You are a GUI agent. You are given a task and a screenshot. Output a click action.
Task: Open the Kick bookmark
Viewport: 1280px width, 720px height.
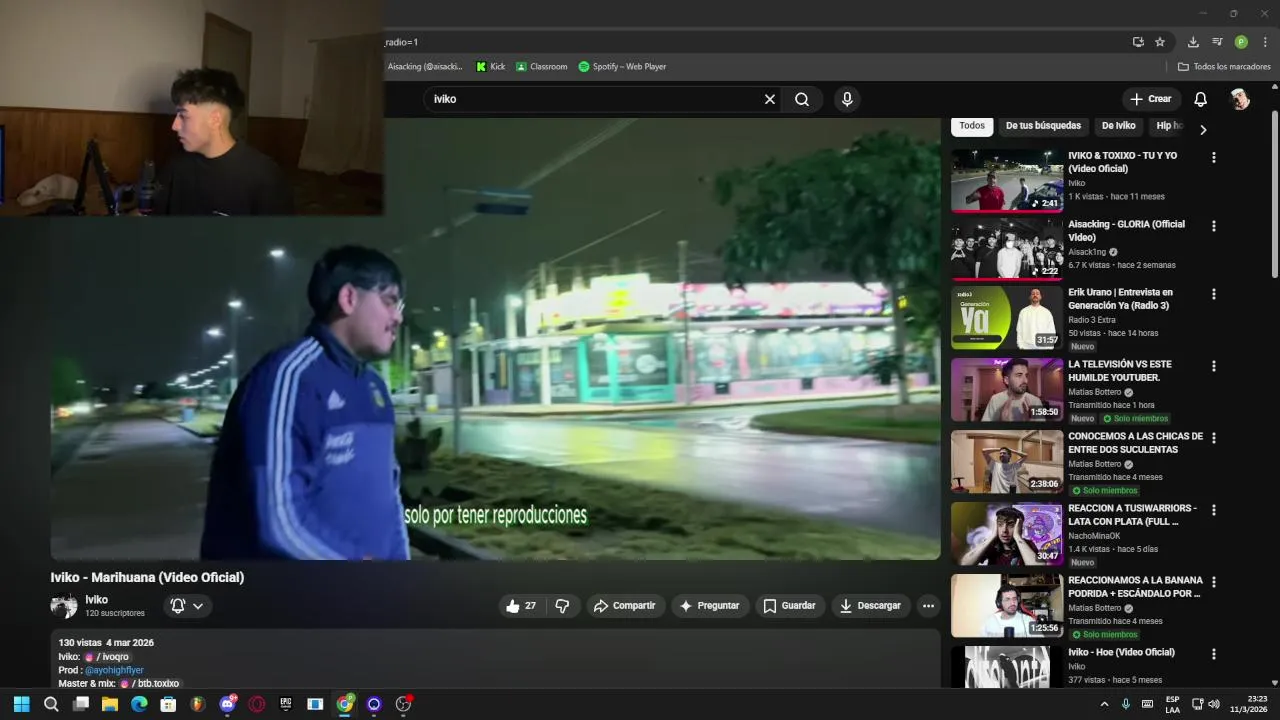click(490, 67)
